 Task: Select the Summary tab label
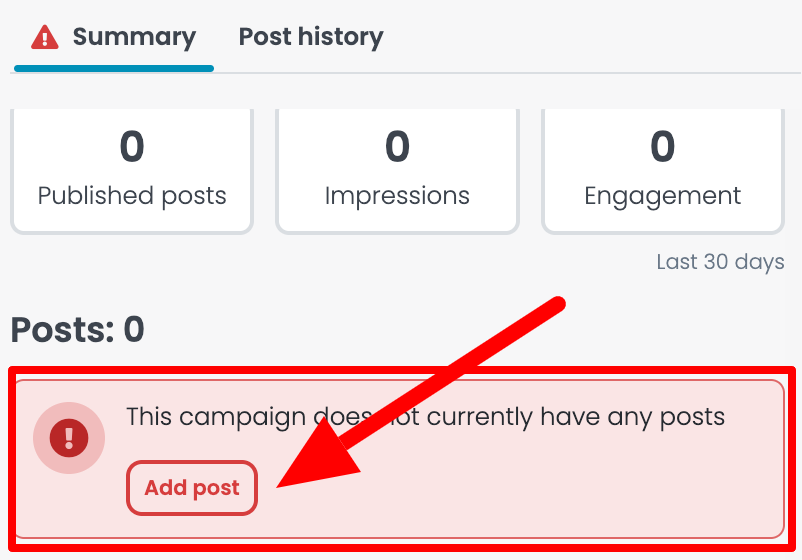pyautogui.click(x=134, y=37)
